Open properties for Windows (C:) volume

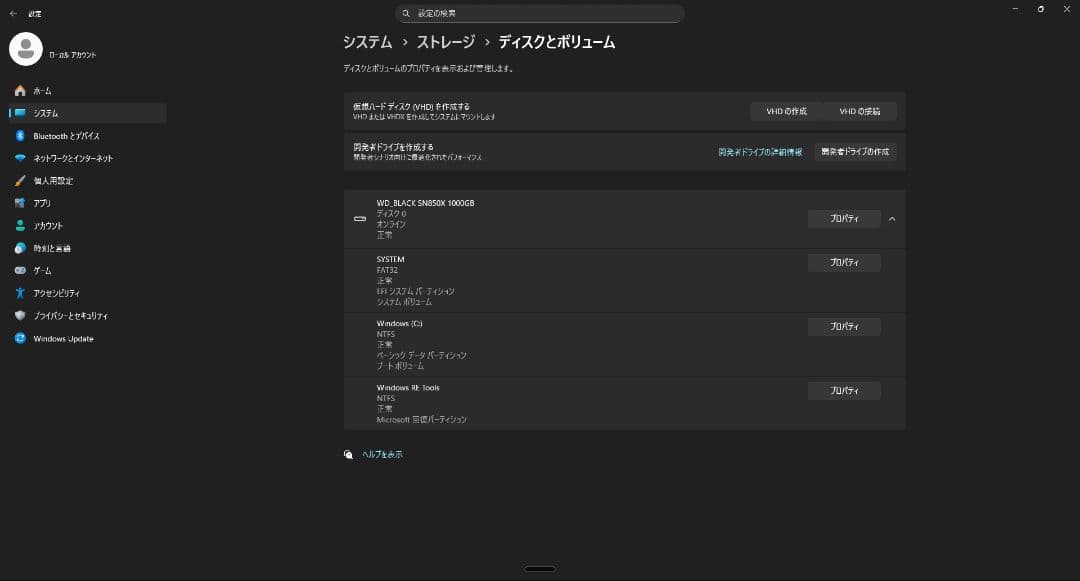pos(844,326)
